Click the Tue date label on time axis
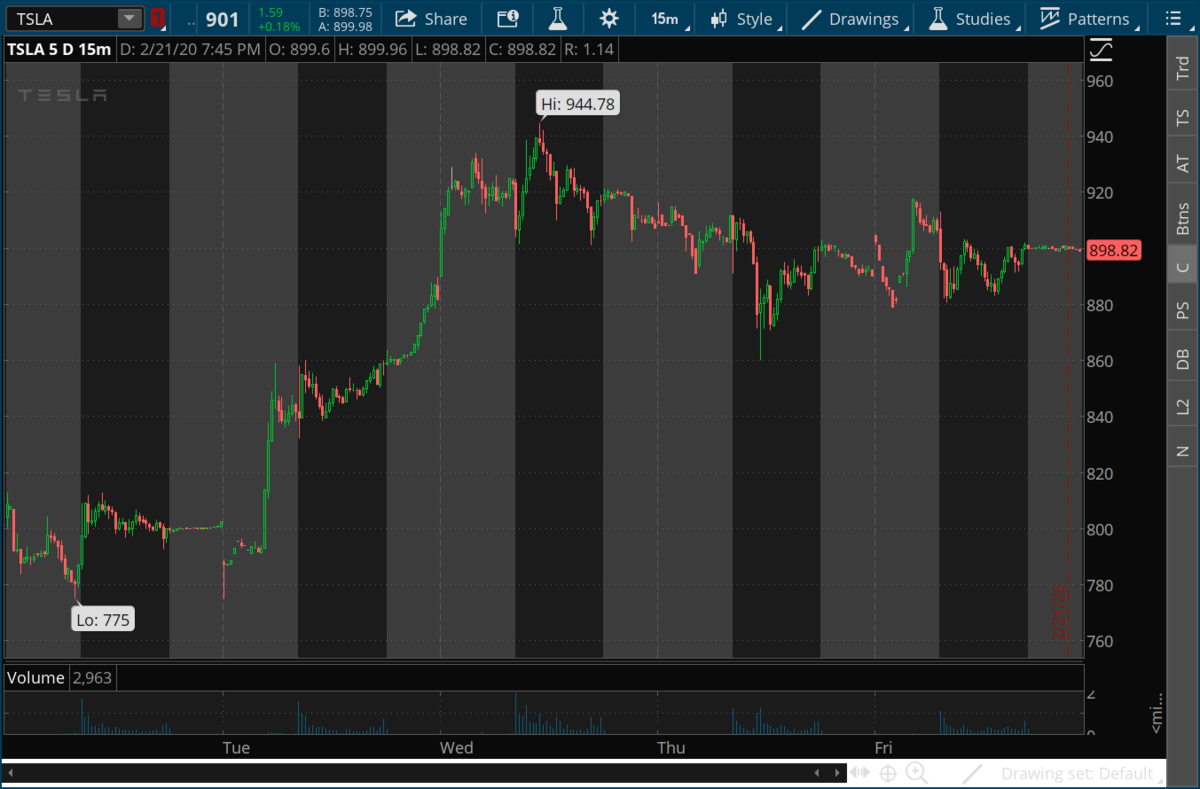The height and width of the screenshot is (789, 1200). pos(236,747)
